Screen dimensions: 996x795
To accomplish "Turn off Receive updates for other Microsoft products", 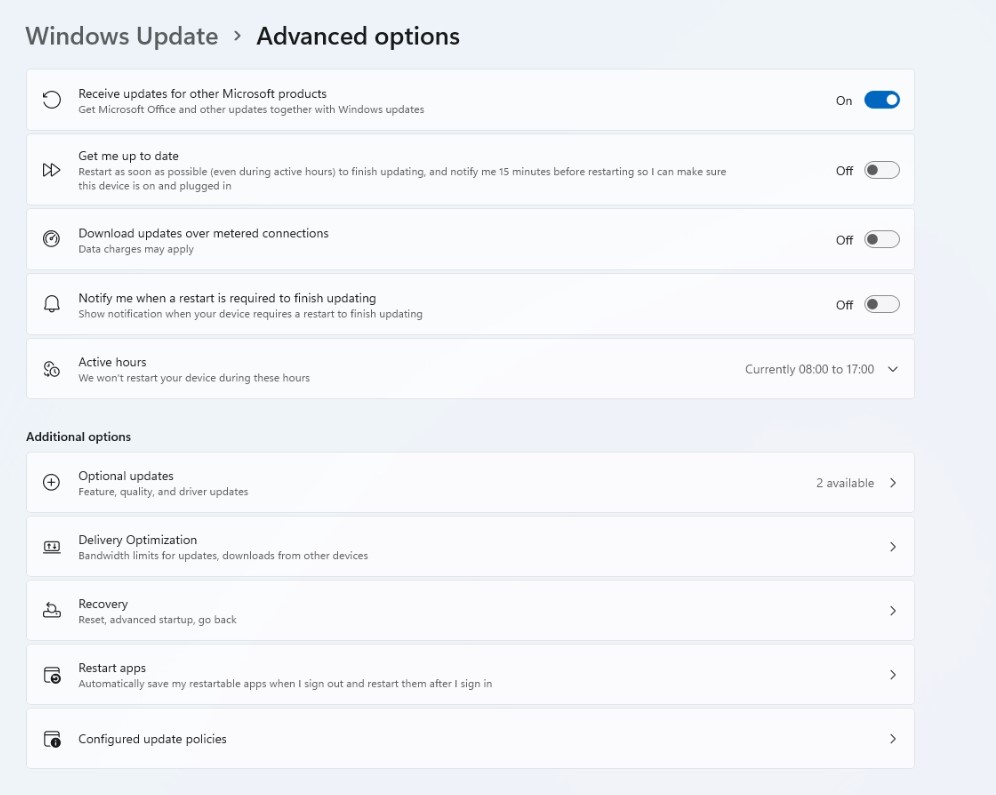I will 881,100.
